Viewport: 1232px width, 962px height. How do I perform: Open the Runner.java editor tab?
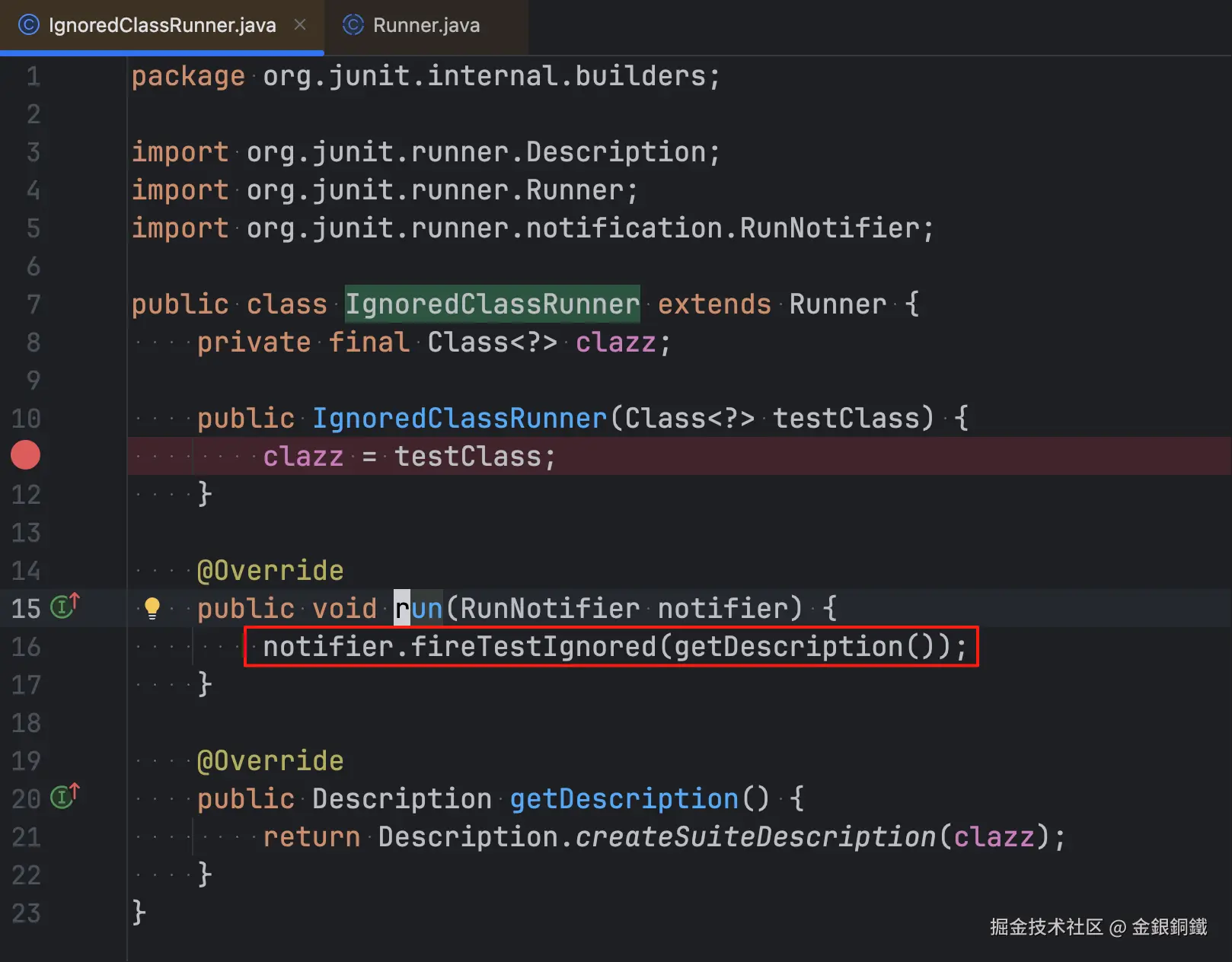pos(426,26)
